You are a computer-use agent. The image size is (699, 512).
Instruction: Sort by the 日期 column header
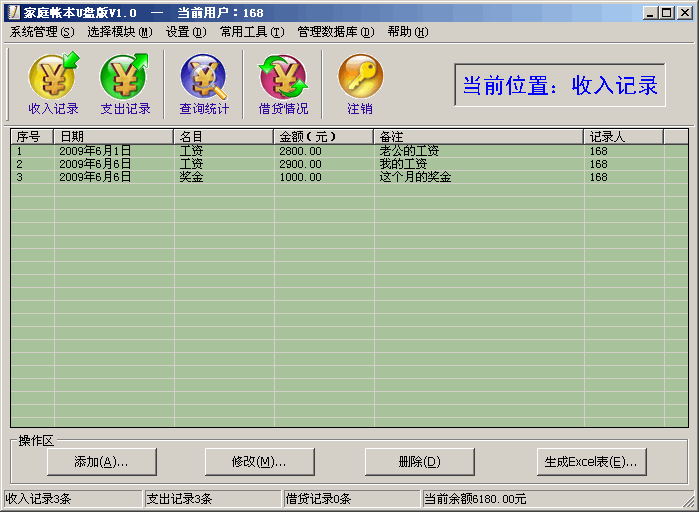(114, 137)
